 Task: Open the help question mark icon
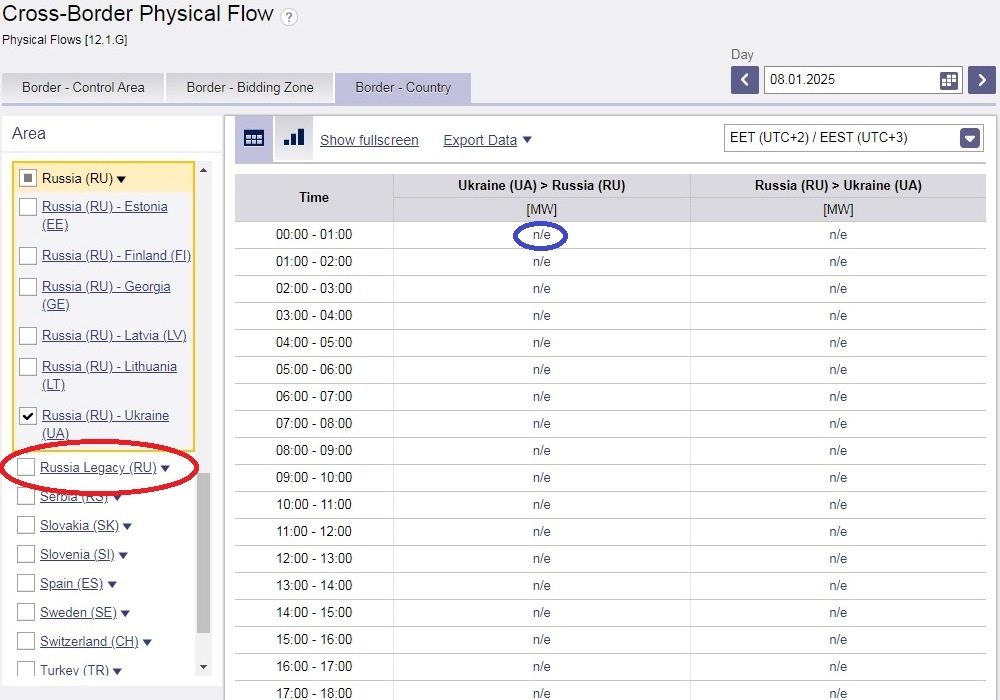[x=289, y=17]
